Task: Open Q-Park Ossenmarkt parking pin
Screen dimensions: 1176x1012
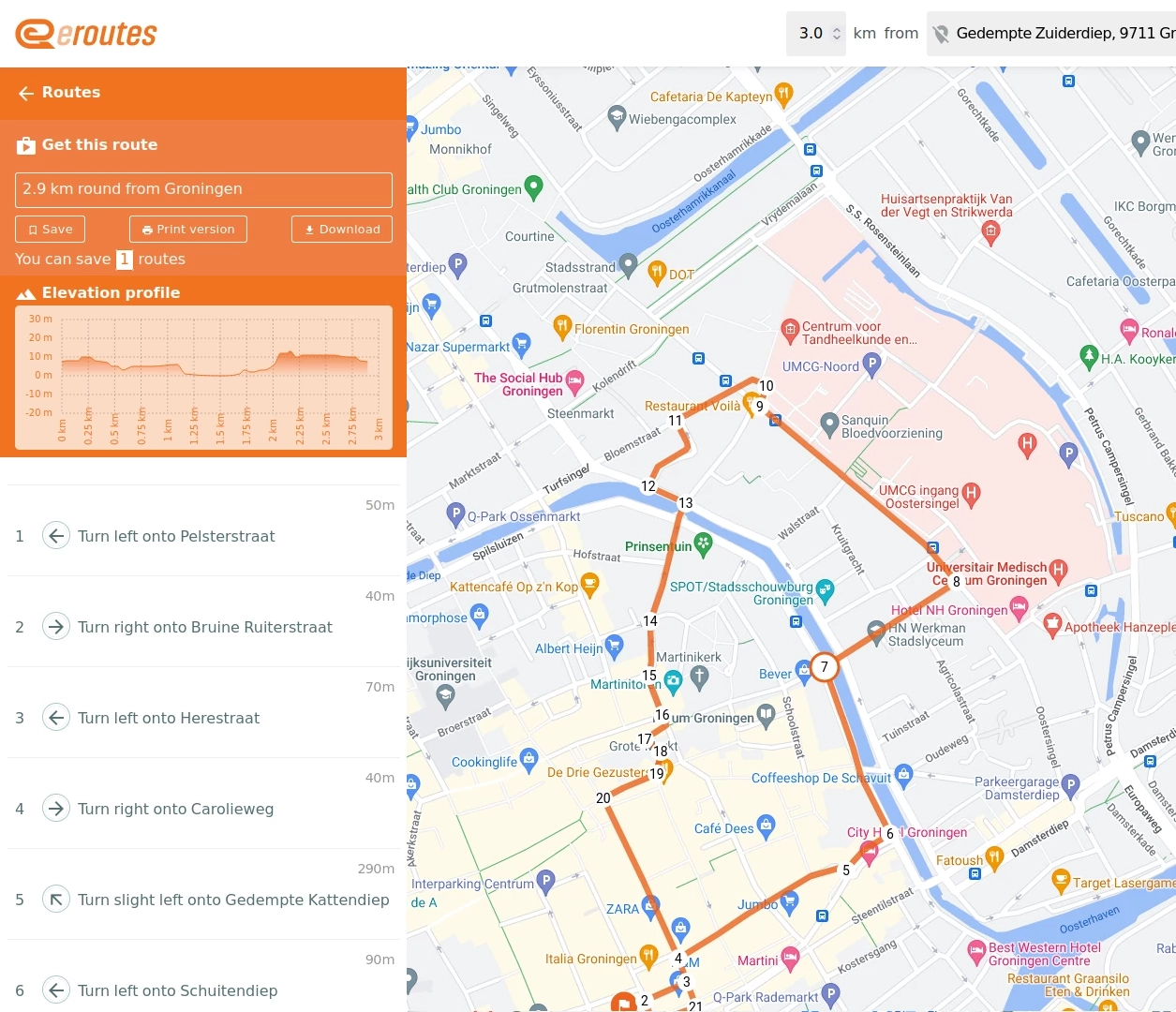Action: [x=455, y=513]
